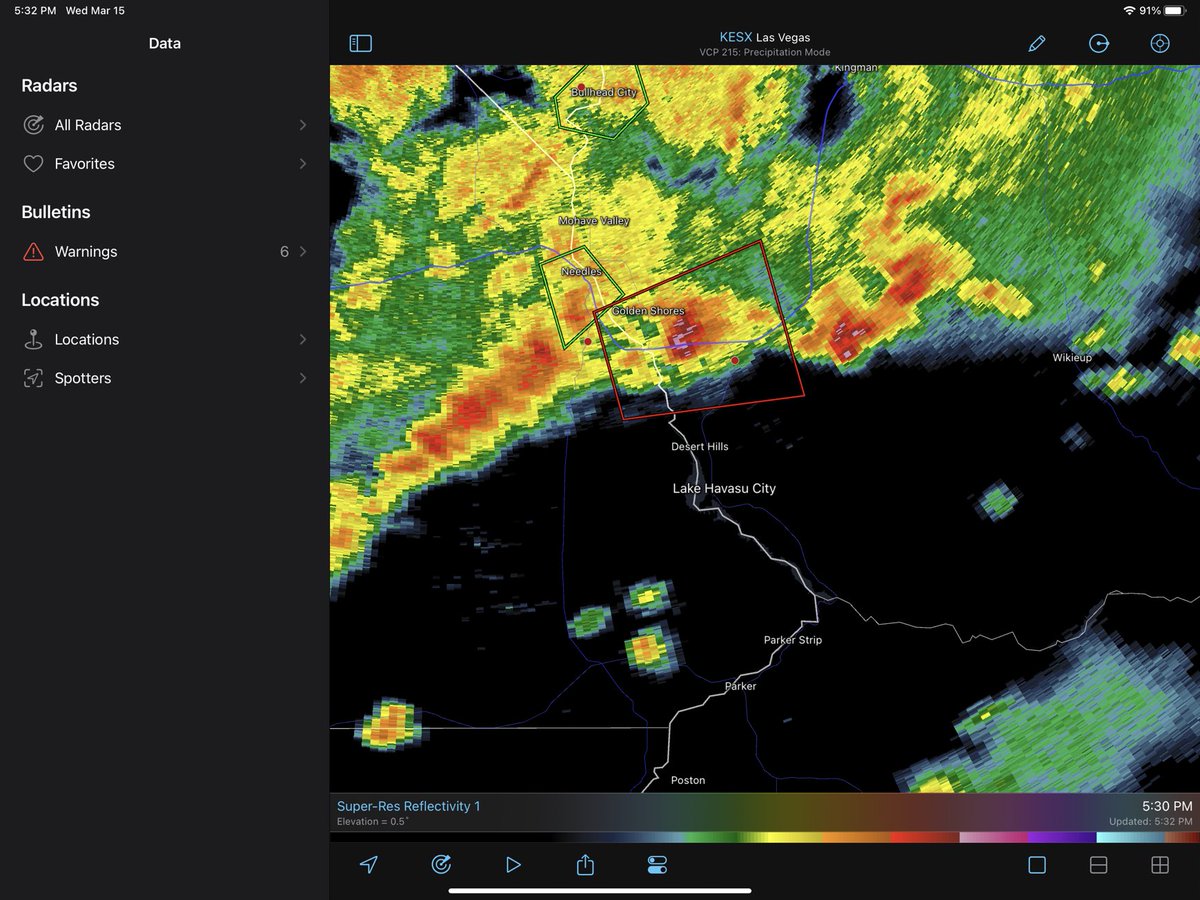Image resolution: width=1200 pixels, height=900 pixels.
Task: Tap the 5:30 PM scan time
Action: pos(1167,806)
